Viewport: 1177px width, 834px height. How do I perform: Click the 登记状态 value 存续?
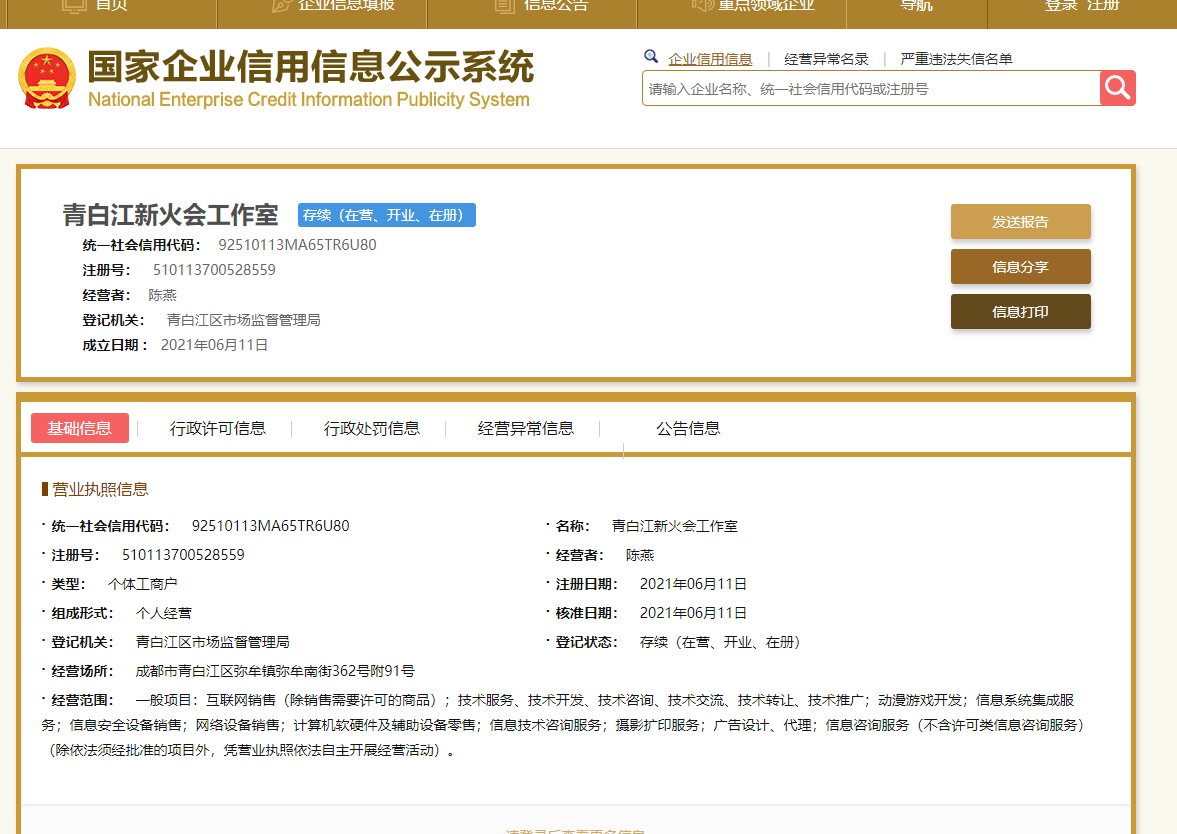pyautogui.click(x=721, y=643)
